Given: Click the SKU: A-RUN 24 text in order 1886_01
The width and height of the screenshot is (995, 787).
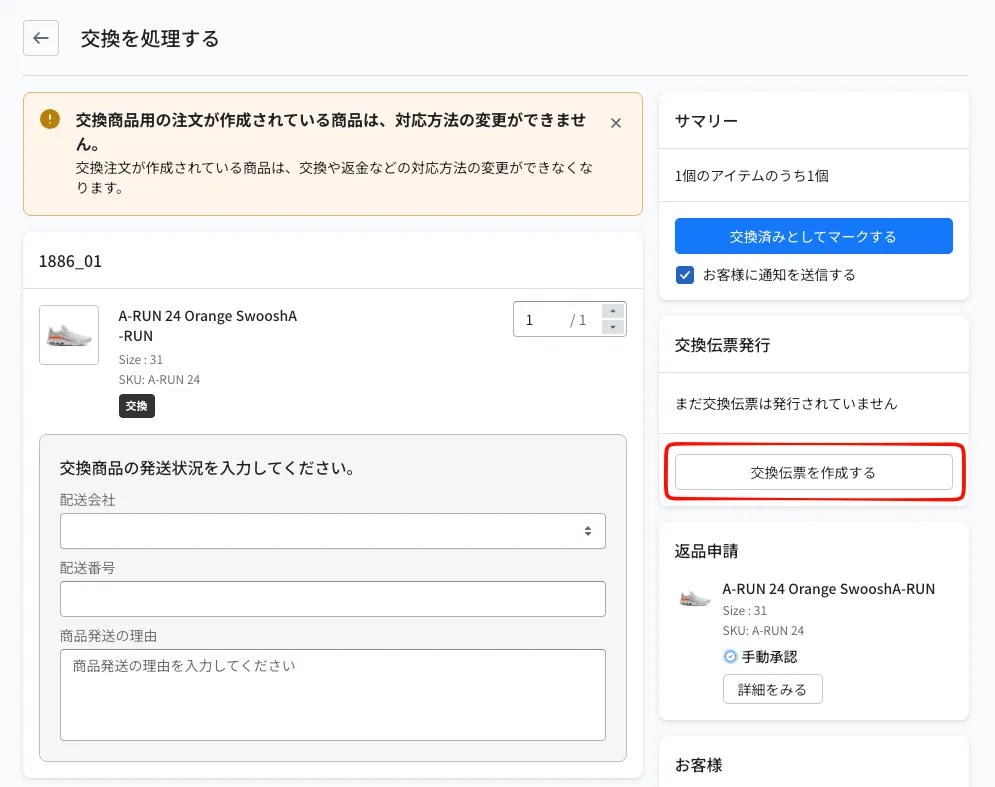Looking at the screenshot, I should 159,380.
